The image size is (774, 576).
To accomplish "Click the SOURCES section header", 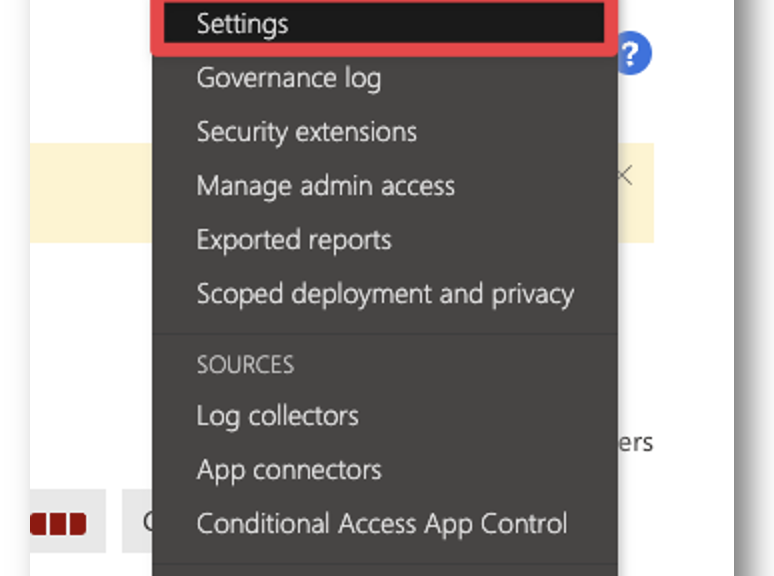I will click(x=245, y=365).
